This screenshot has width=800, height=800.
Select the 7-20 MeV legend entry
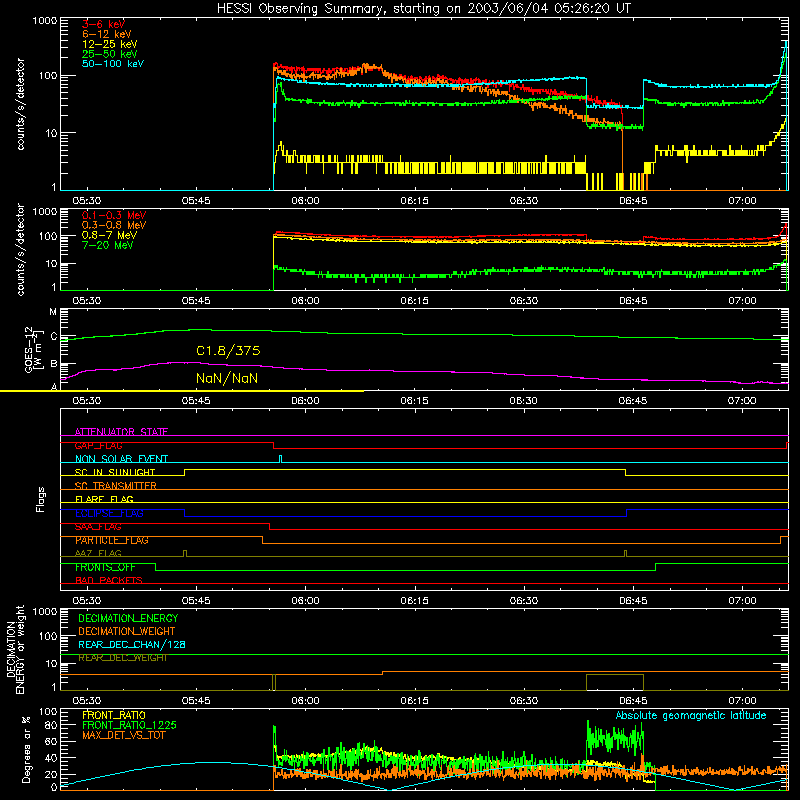coord(107,245)
